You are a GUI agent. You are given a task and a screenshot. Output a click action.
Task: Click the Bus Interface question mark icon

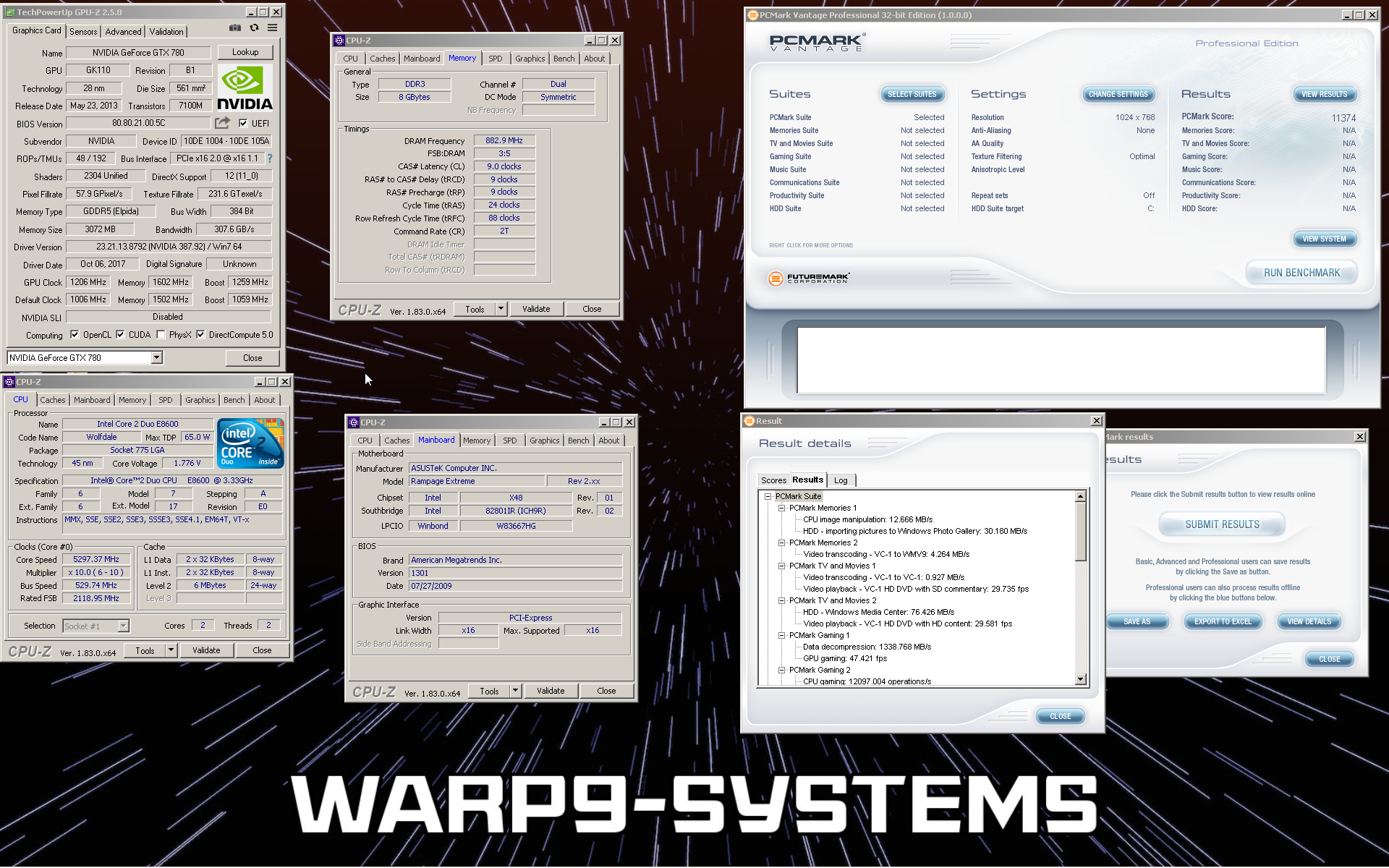(270, 158)
